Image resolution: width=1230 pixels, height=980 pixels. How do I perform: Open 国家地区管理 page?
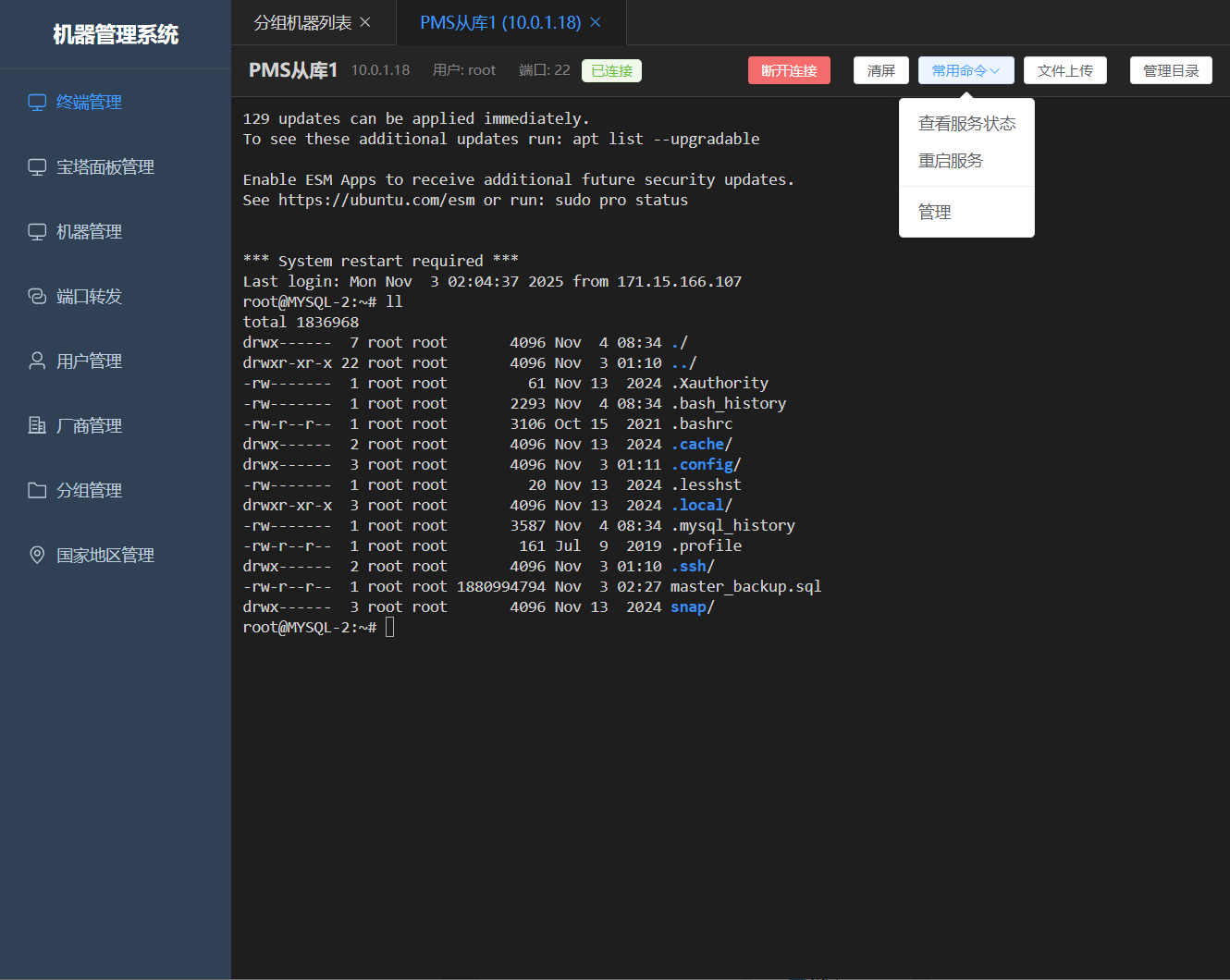coord(116,556)
